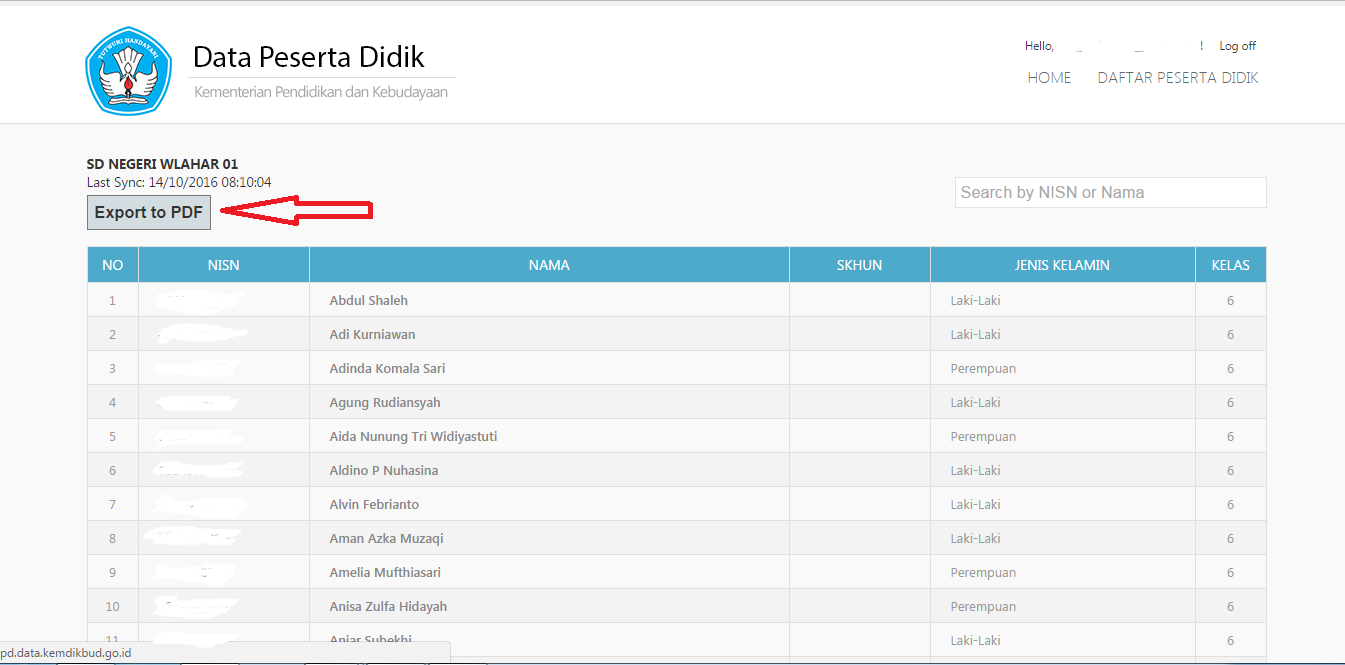Navigate to the HOME menu item
Viewport: 1345px width, 665px height.
(x=1049, y=77)
